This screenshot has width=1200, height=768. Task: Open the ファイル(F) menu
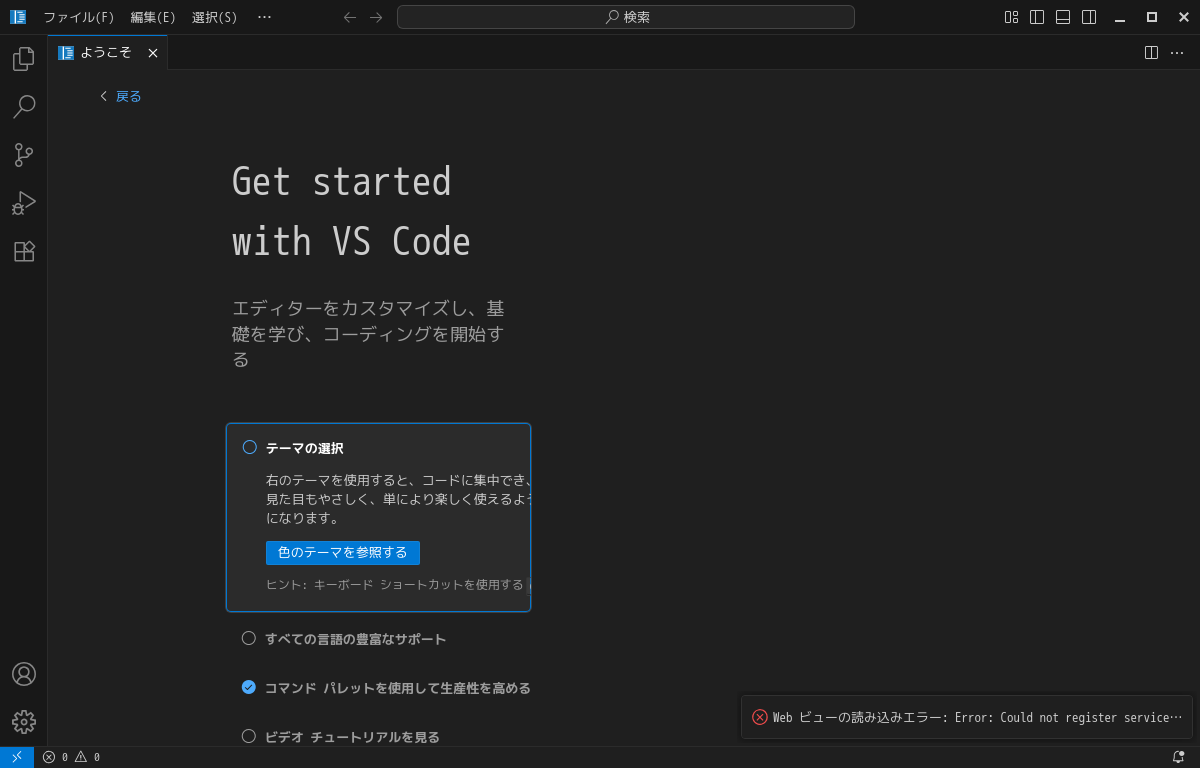pos(79,17)
